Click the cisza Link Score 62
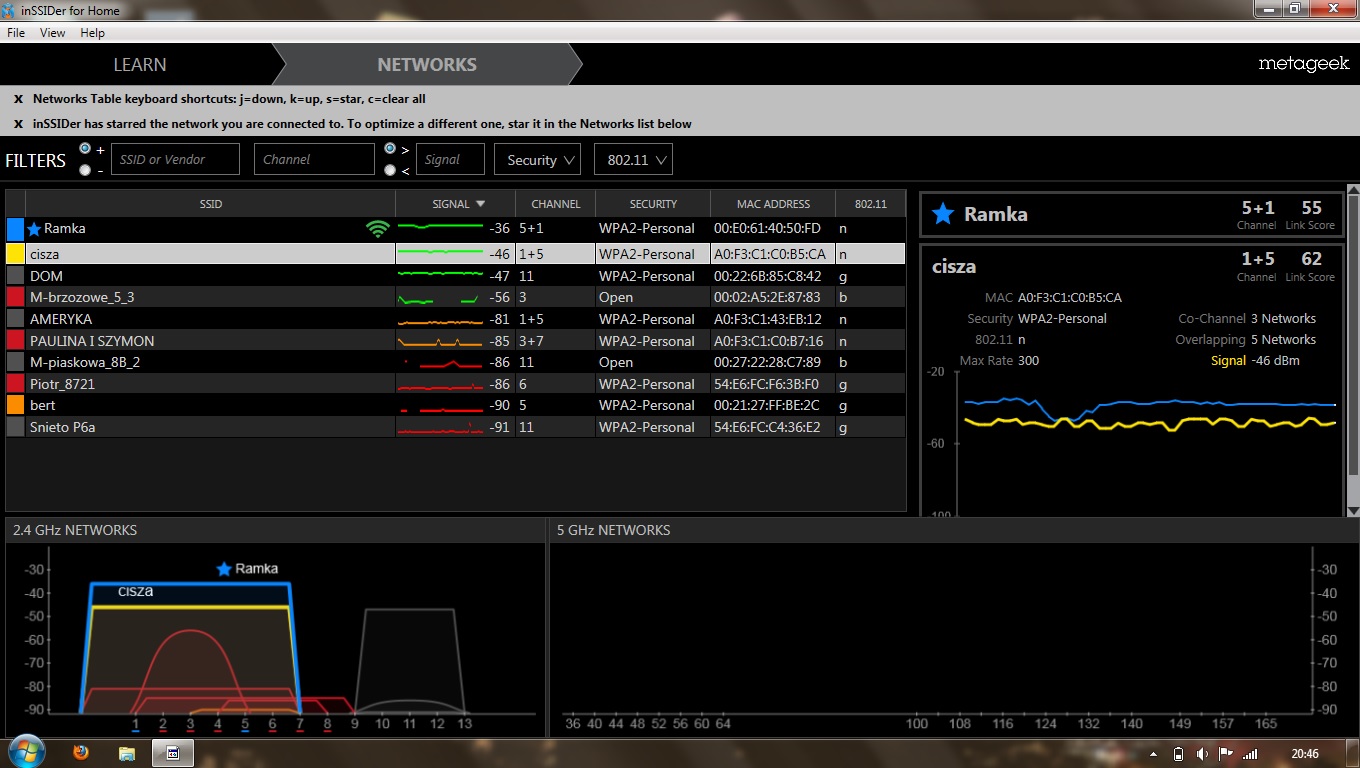The image size is (1360, 768). tap(1311, 259)
